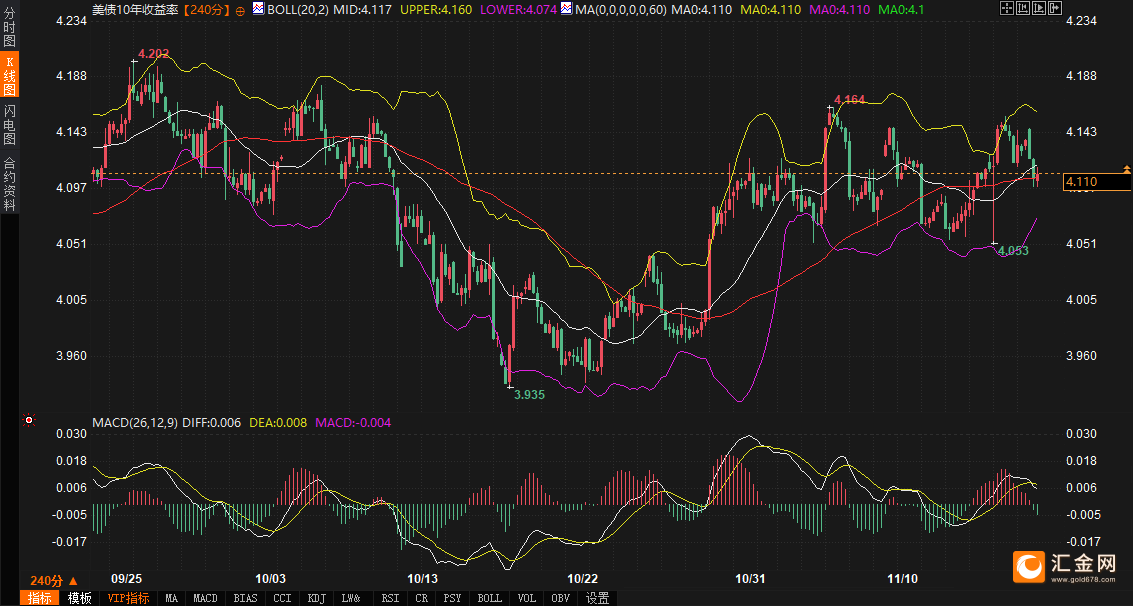The image size is (1133, 606).
Task: Apply the KDJ indicator
Action: coord(317,598)
